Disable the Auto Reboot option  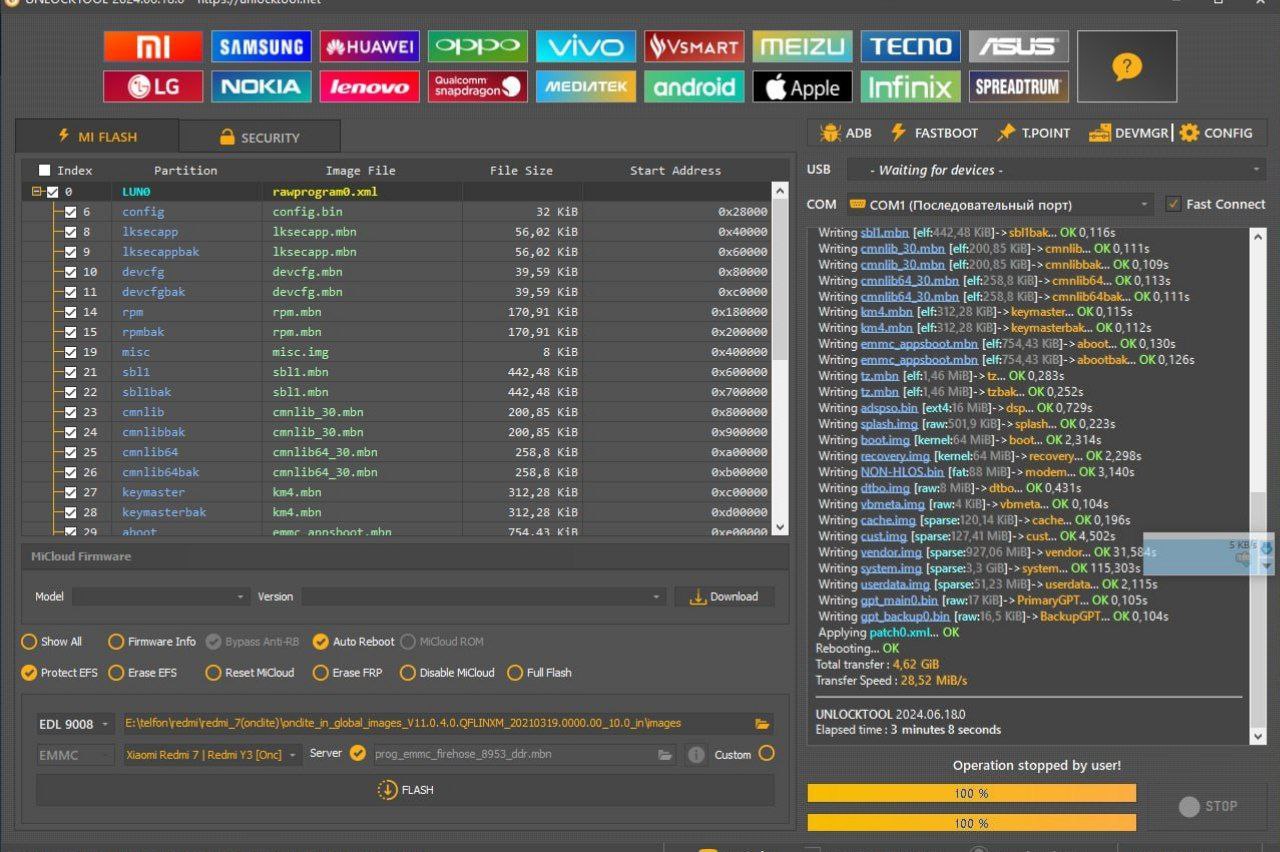[354, 641]
